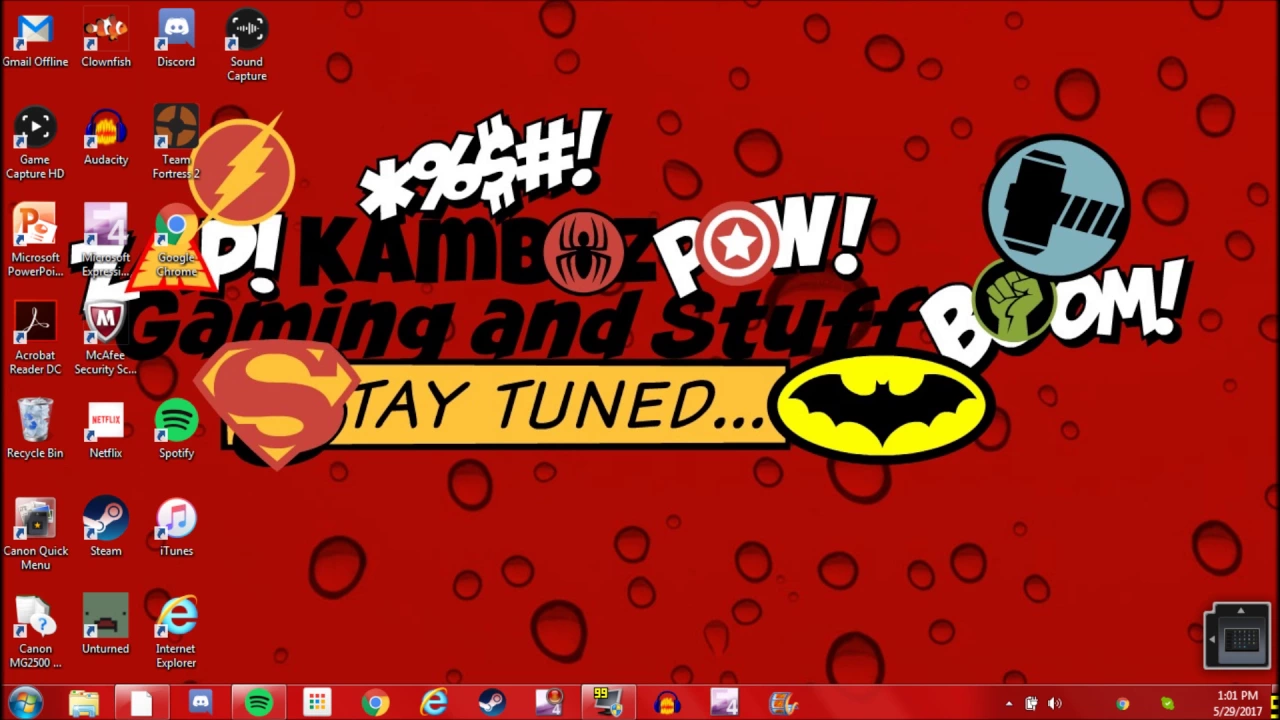The image size is (1280, 720).
Task: Open the Clownfish desktop shortcut
Action: [x=105, y=39]
